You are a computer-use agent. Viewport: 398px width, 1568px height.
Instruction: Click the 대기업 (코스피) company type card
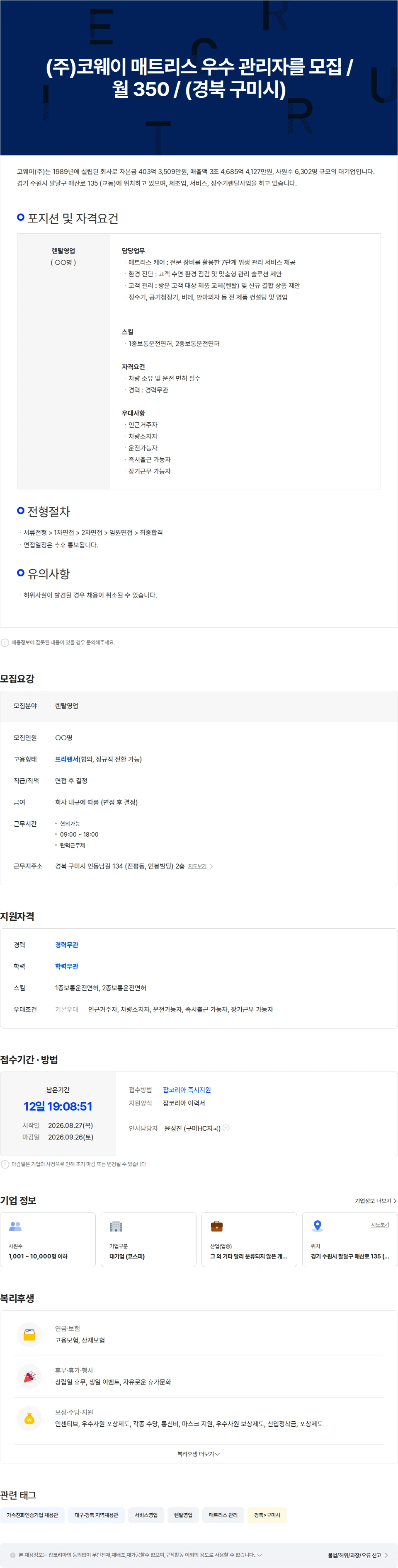(x=148, y=1240)
